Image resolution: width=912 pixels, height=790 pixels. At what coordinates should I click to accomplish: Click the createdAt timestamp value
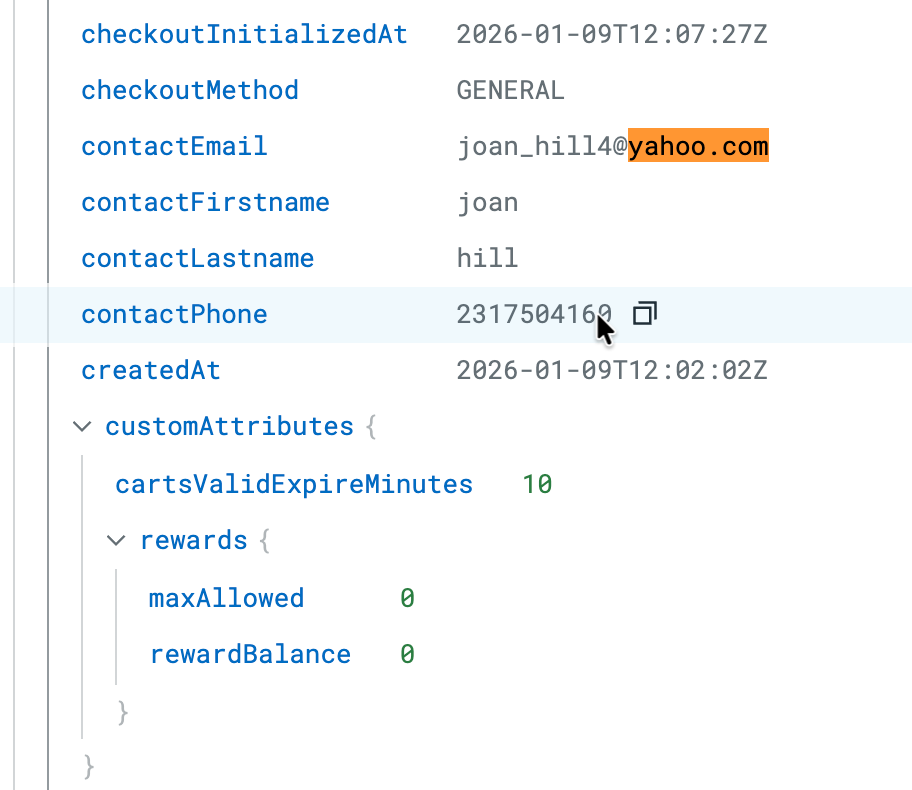[611, 370]
